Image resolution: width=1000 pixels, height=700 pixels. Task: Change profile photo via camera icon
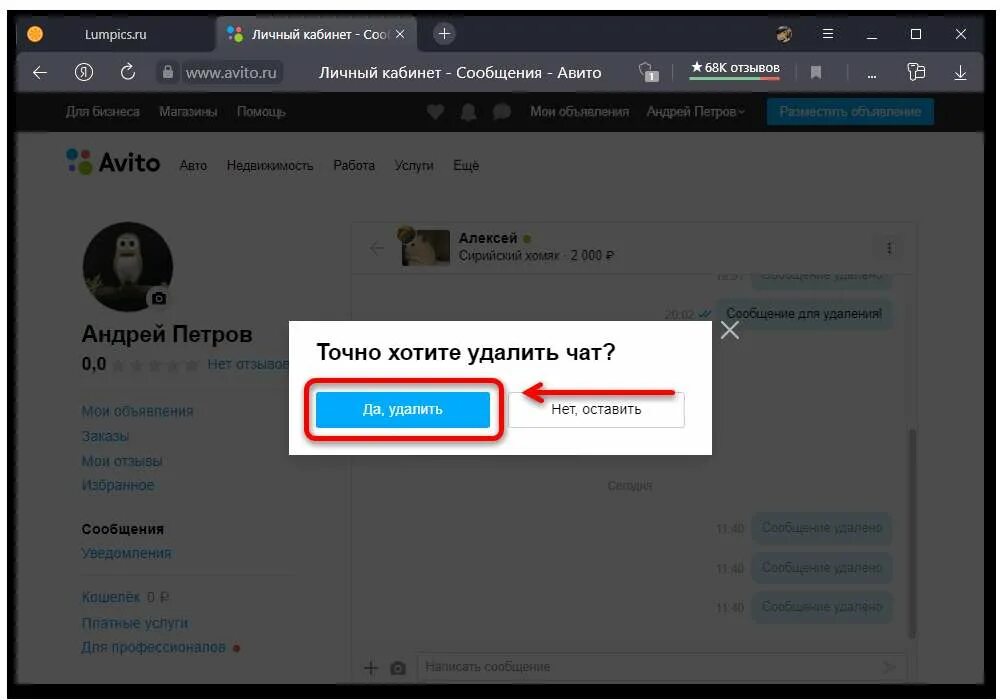159,298
